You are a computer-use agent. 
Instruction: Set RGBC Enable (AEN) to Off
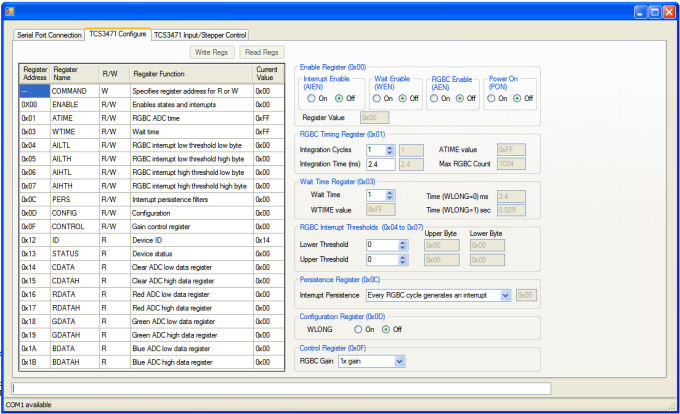pyautogui.click(x=460, y=98)
